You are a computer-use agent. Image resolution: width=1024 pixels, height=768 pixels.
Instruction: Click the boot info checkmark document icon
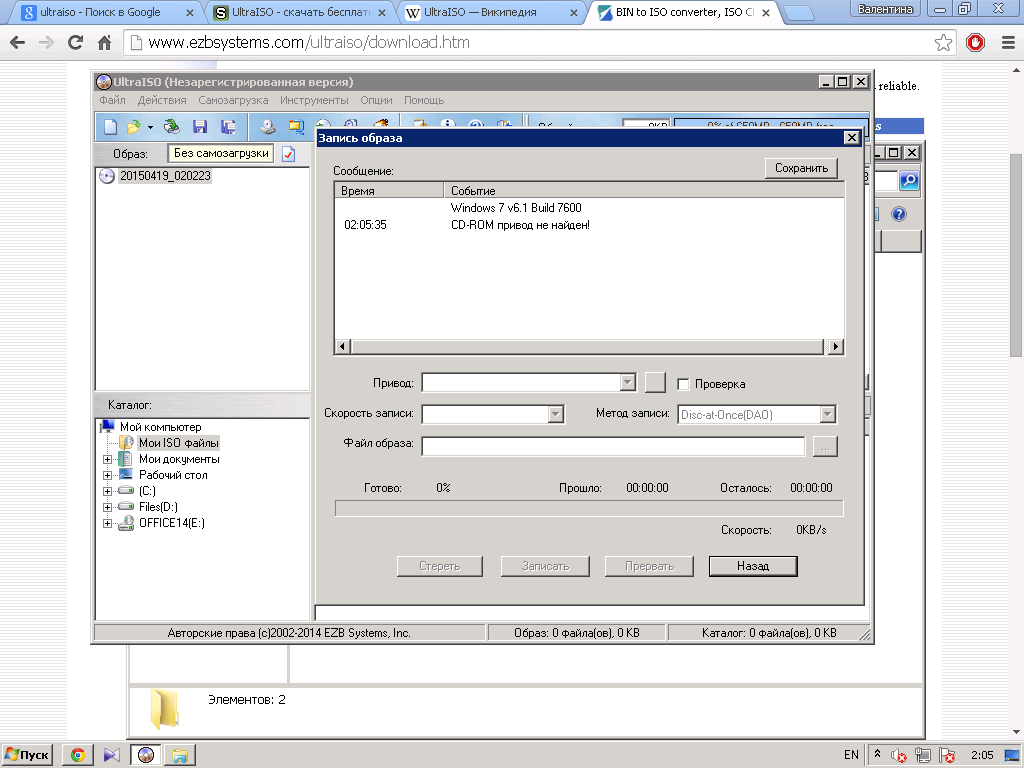[x=289, y=154]
